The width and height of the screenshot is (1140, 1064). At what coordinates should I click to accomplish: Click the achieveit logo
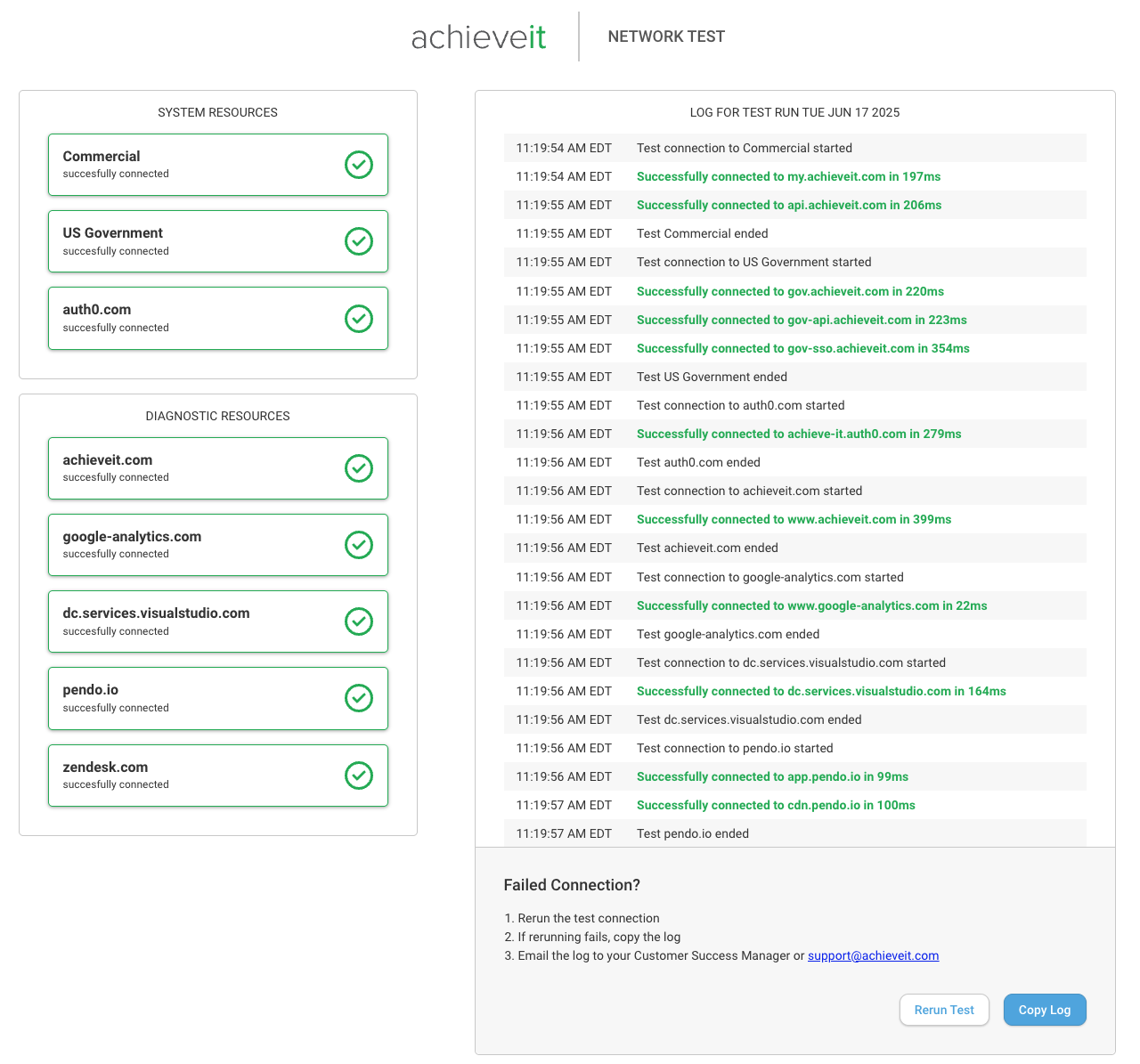(479, 37)
